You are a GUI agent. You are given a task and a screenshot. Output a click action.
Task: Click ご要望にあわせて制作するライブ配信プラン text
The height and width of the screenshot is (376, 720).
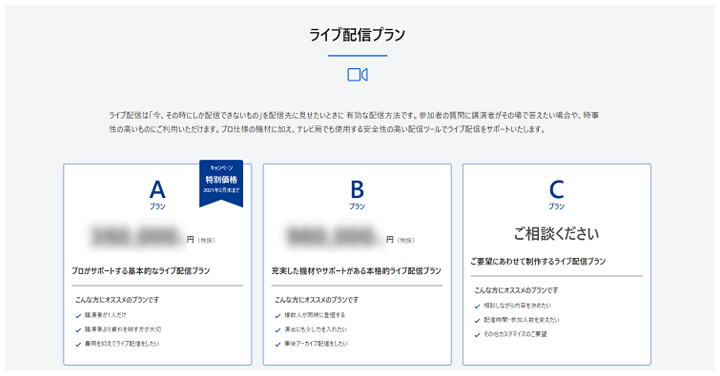[538, 261]
